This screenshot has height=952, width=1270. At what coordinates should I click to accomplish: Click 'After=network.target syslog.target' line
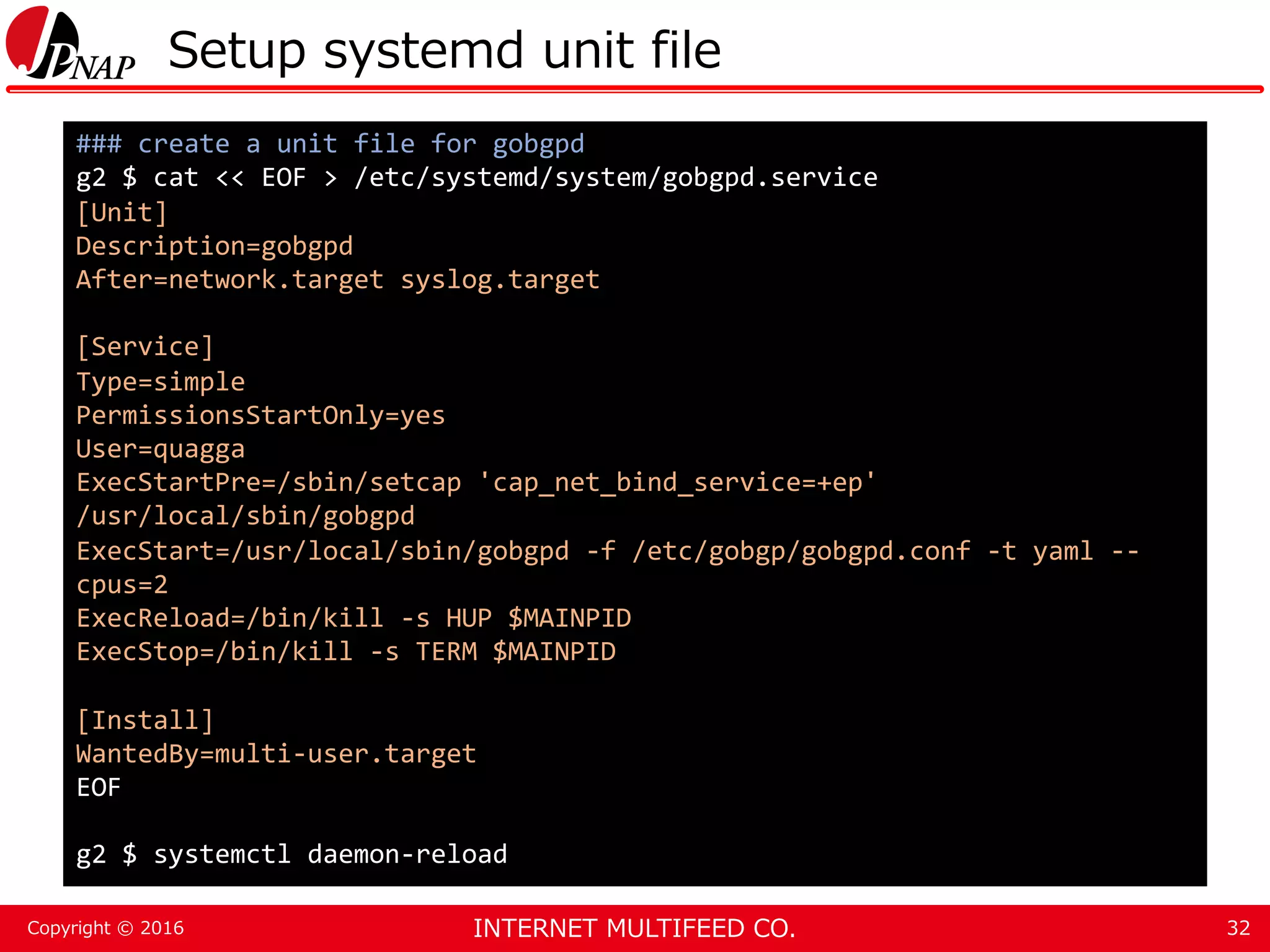click(338, 280)
